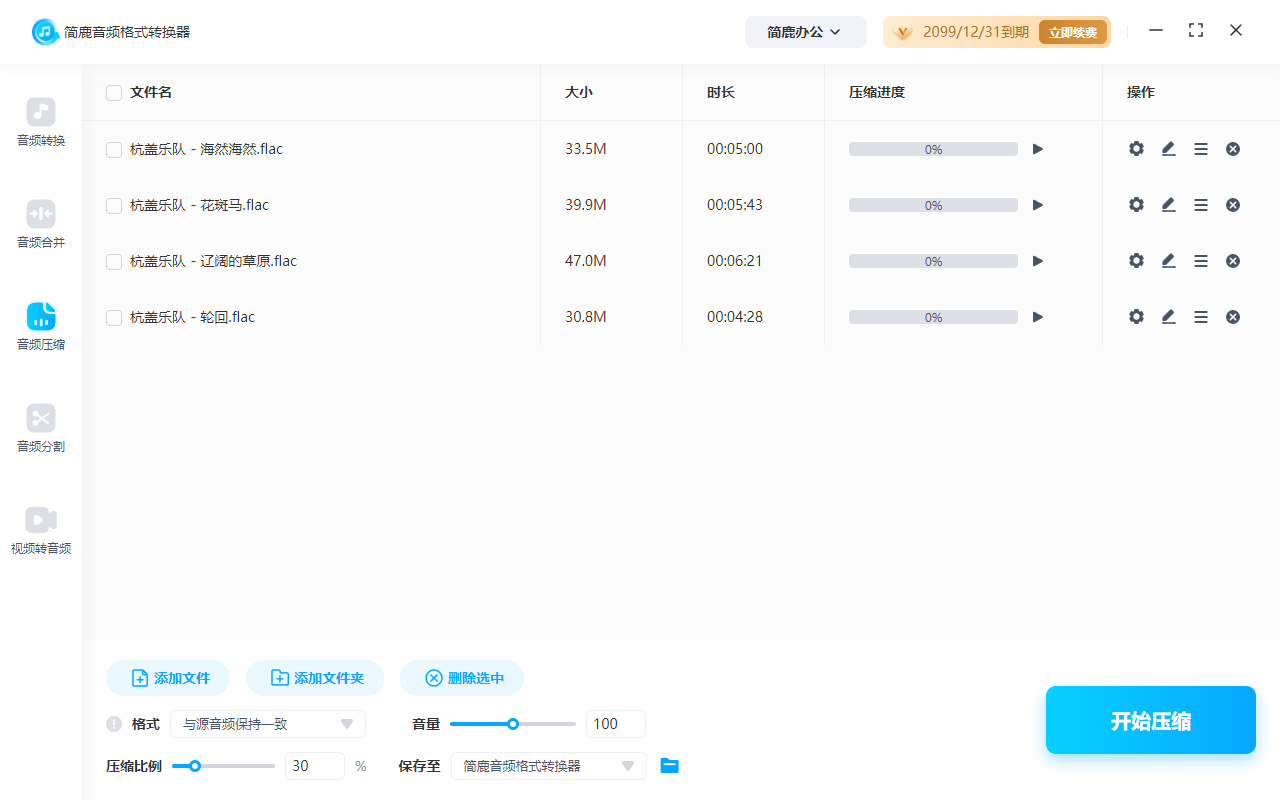This screenshot has height=800, width=1280.
Task: Open the 格式 dropdown
Action: [x=268, y=723]
